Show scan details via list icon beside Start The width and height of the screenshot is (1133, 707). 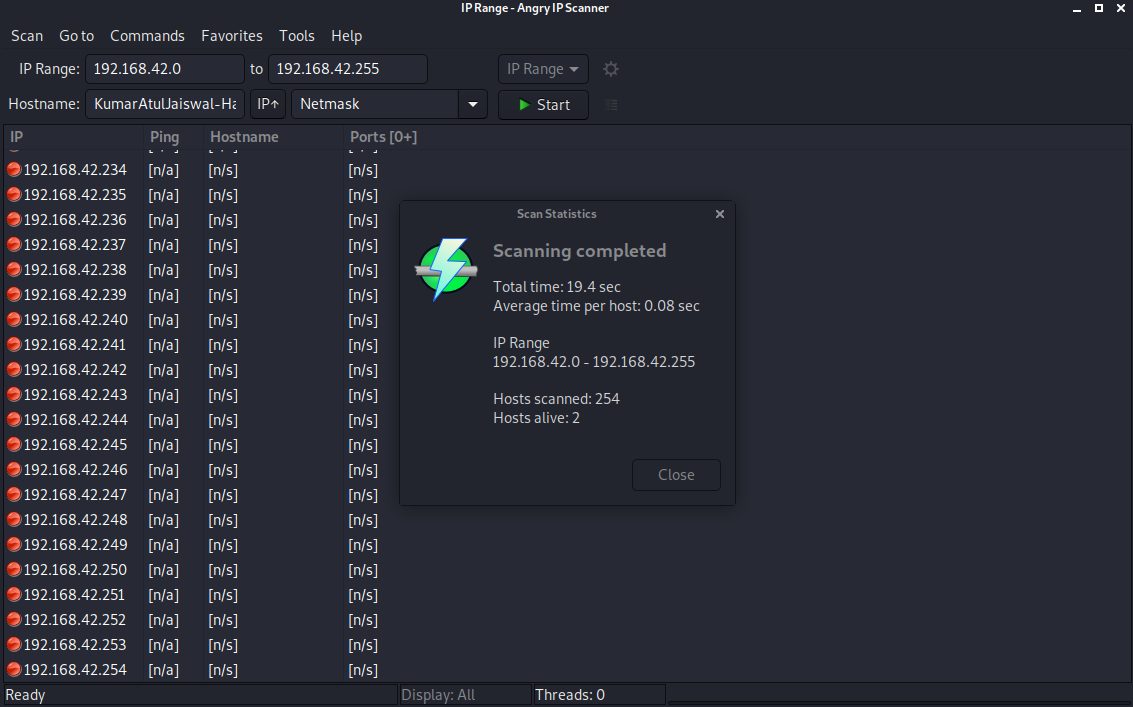tap(611, 104)
